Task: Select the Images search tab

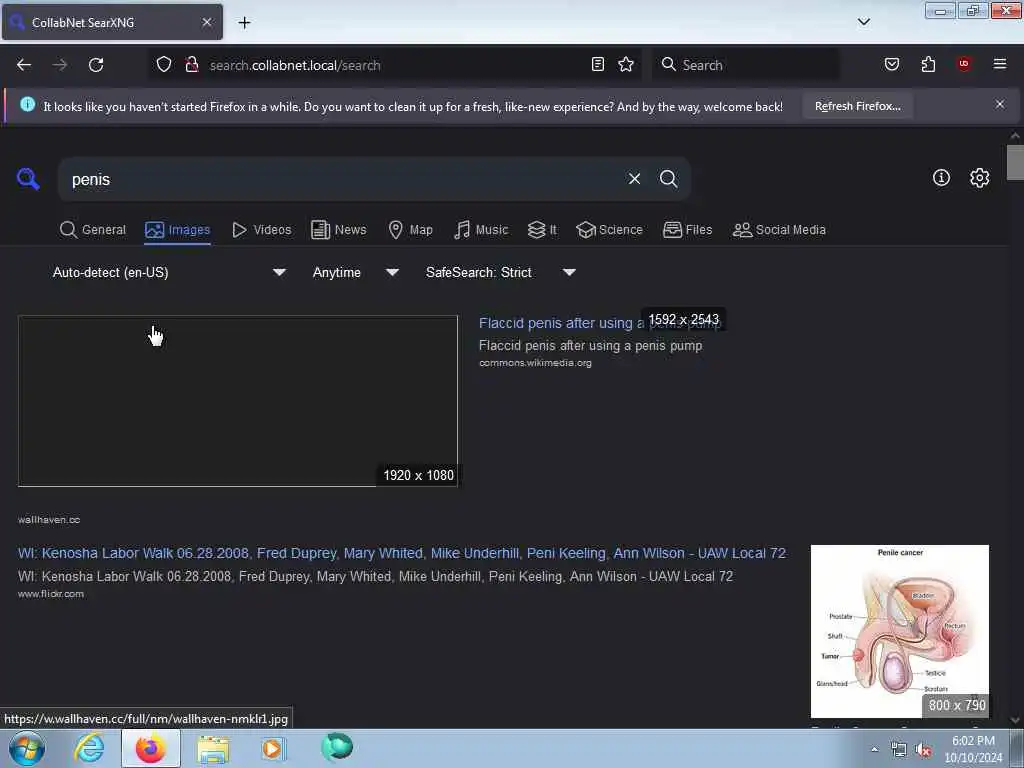Action: coord(178,230)
